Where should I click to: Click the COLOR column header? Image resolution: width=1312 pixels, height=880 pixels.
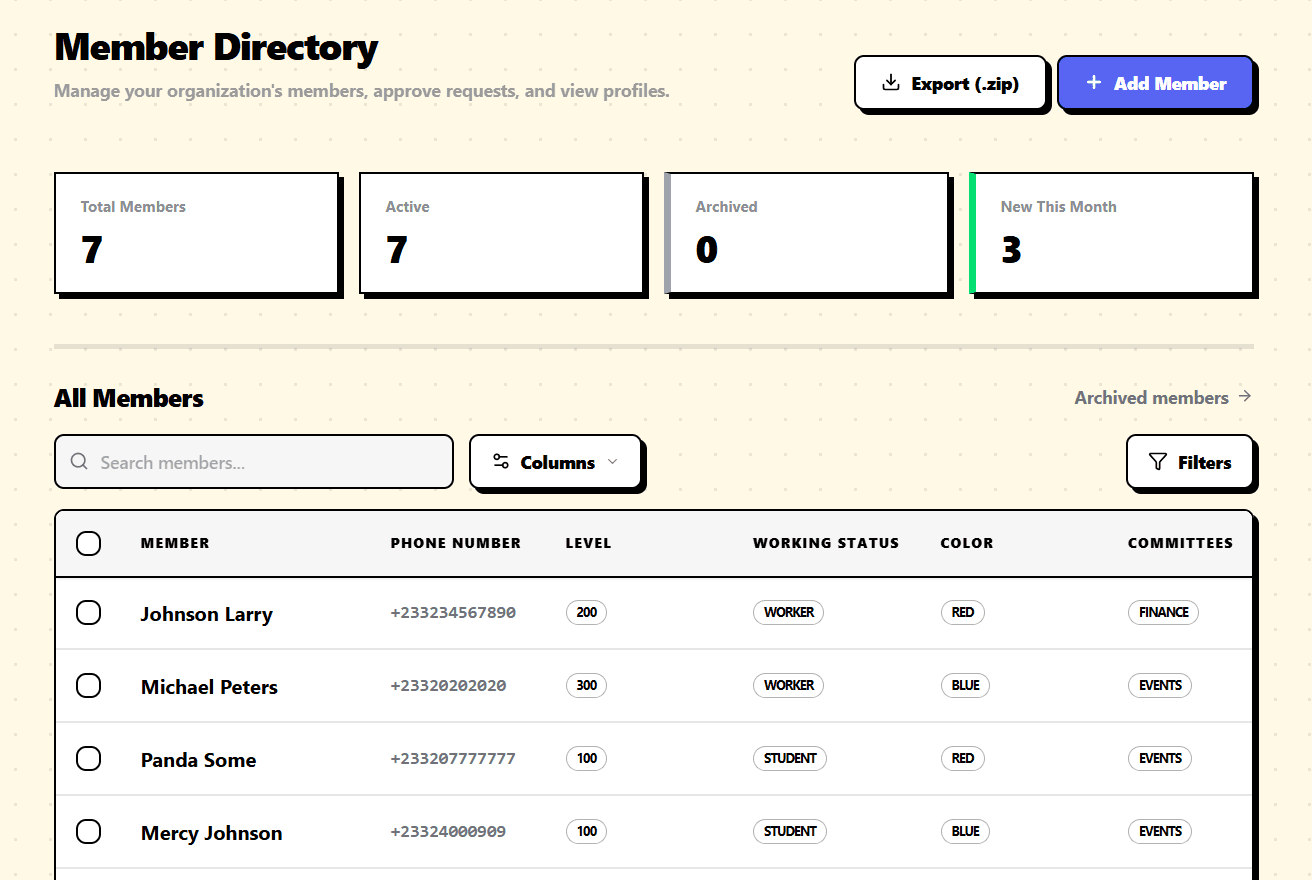(x=967, y=543)
